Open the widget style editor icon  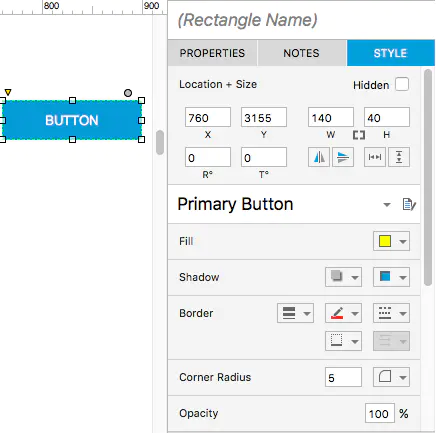click(409, 204)
